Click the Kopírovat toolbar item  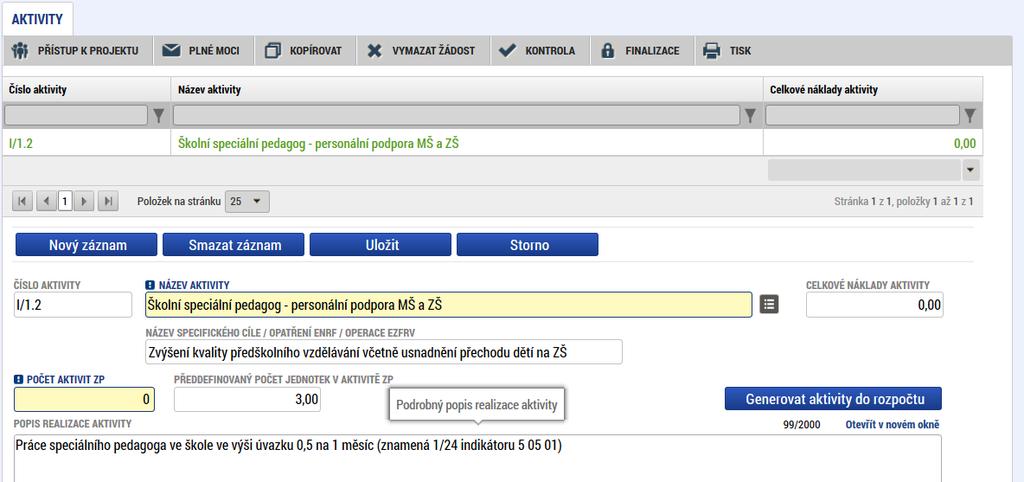pos(306,51)
